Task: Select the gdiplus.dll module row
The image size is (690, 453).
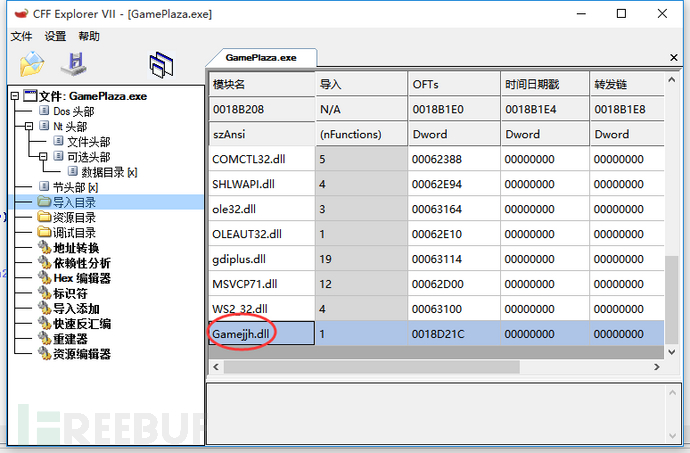Action: (x=436, y=259)
